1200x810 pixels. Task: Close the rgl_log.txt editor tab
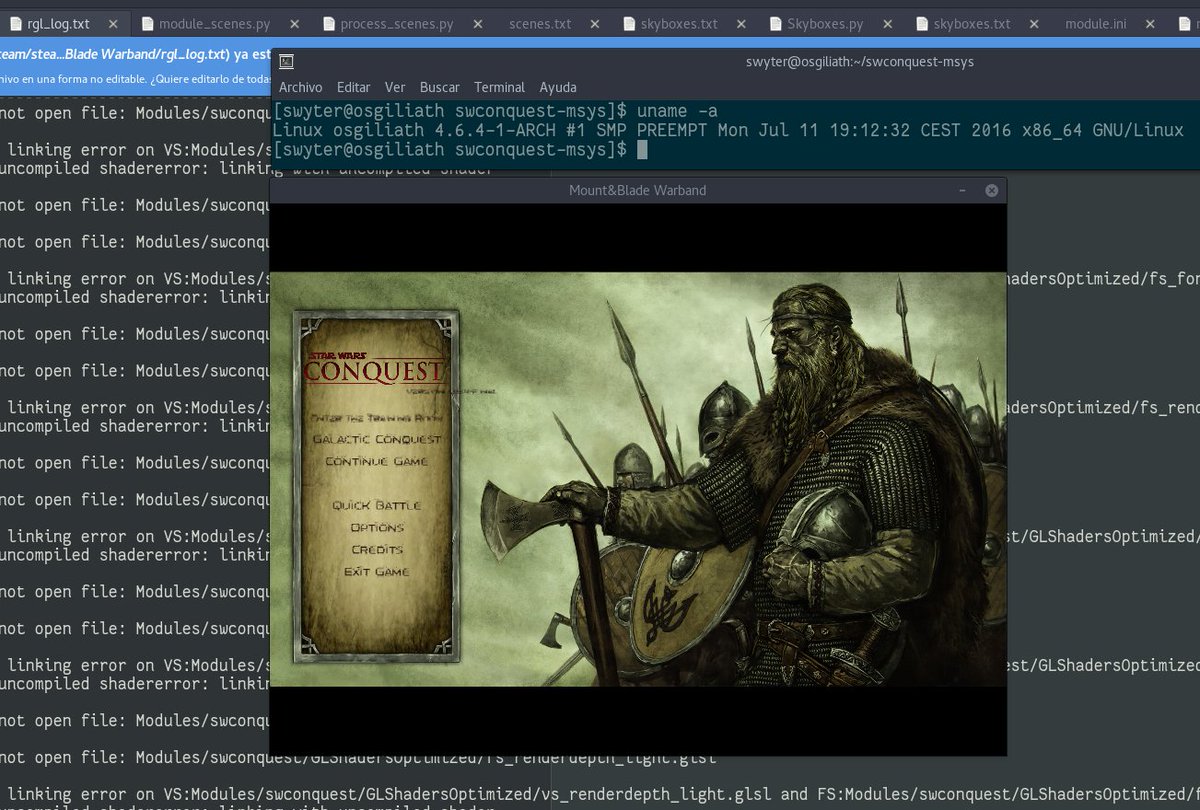[112, 23]
